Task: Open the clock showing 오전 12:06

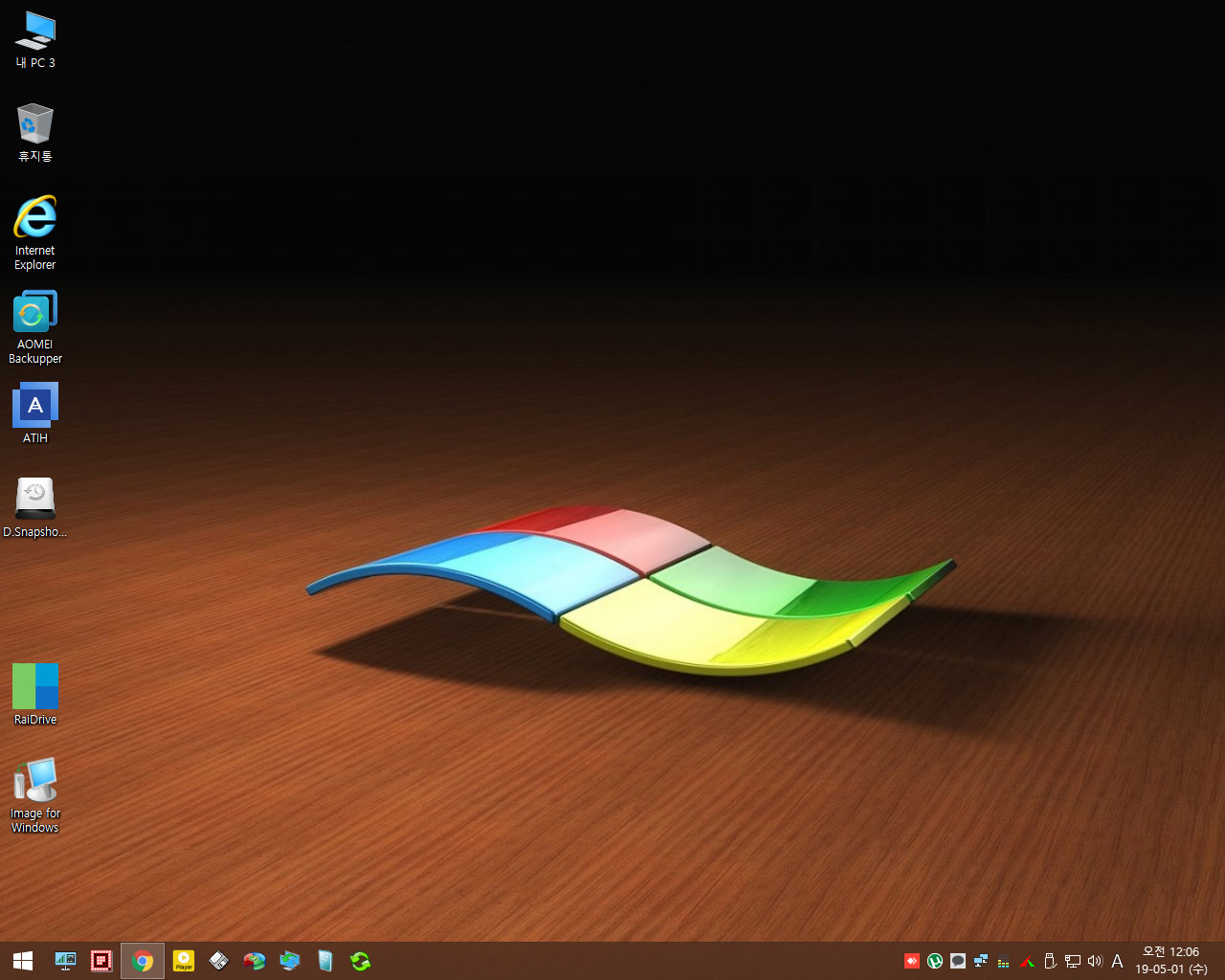Action: pos(1170,961)
